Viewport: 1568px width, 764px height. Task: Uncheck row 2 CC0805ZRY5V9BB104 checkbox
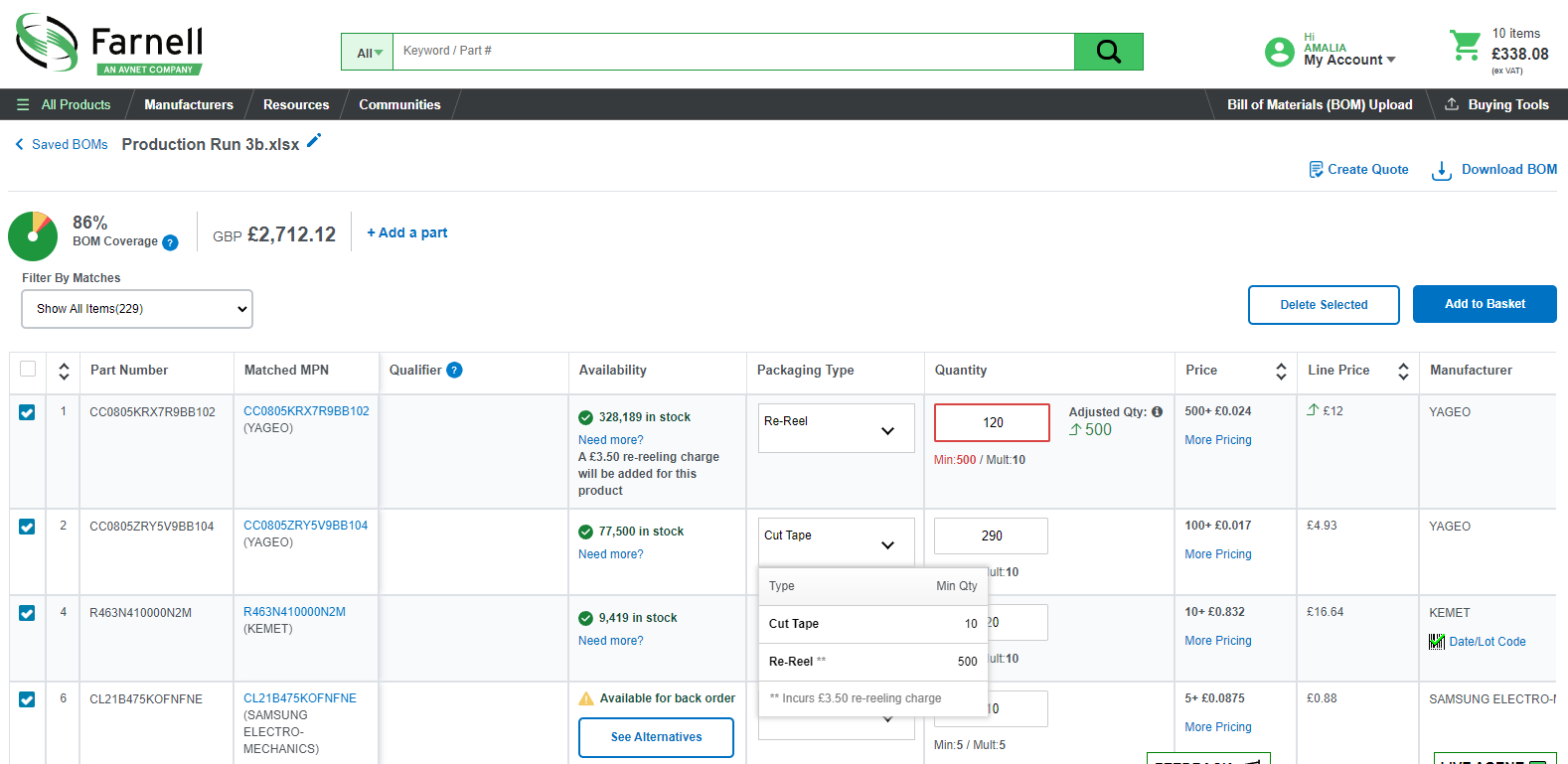click(27, 527)
